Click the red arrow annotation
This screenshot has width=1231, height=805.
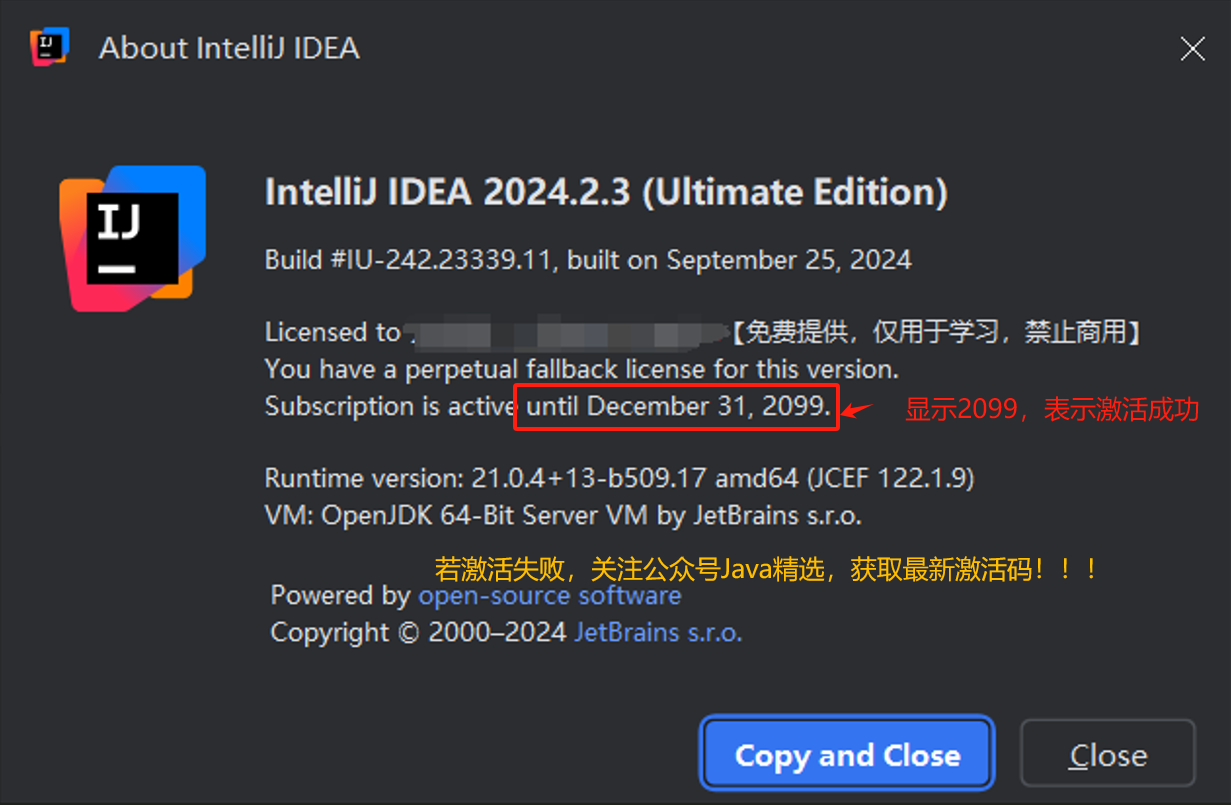coord(857,409)
